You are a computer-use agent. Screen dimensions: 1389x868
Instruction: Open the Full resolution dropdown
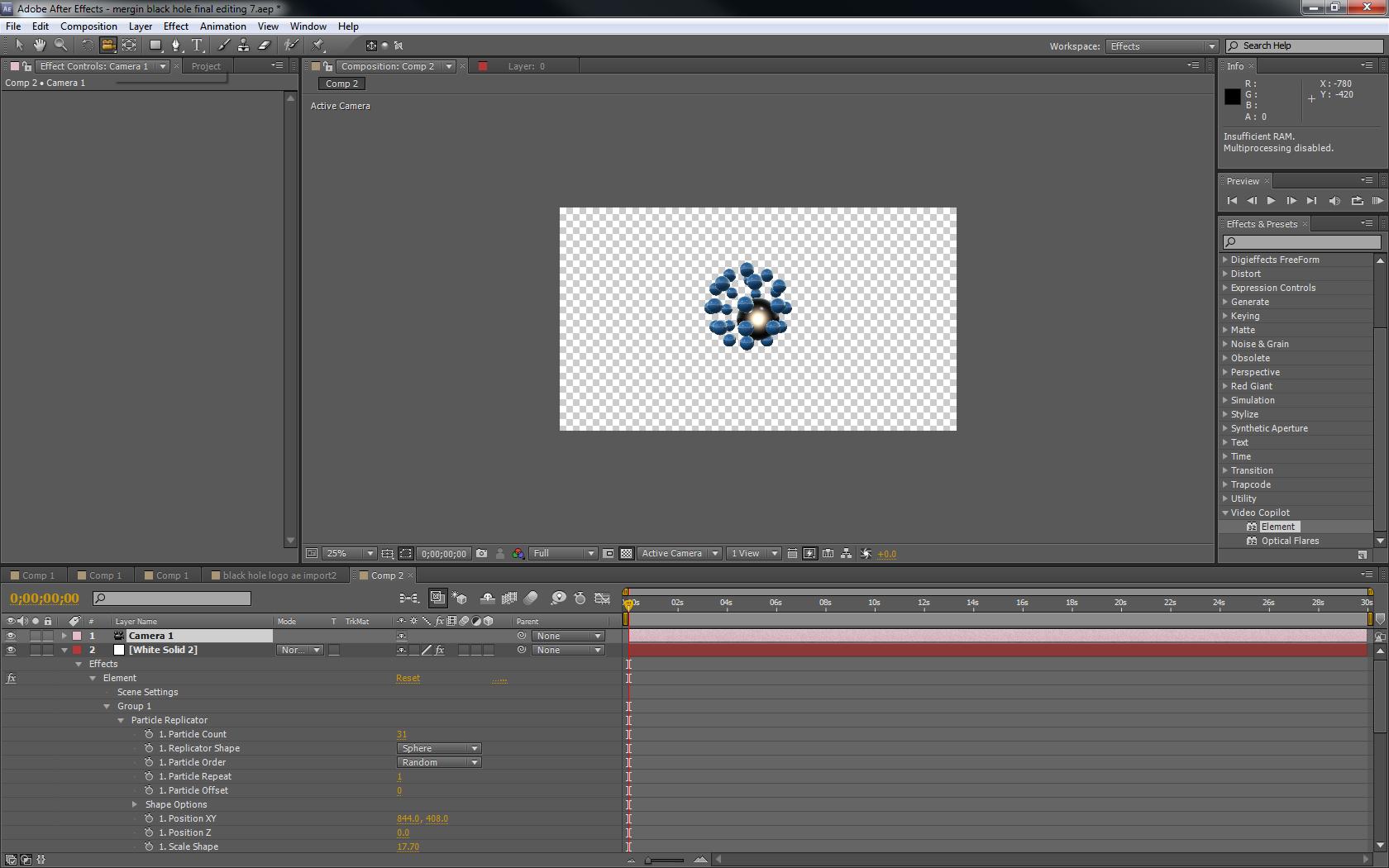(563, 554)
